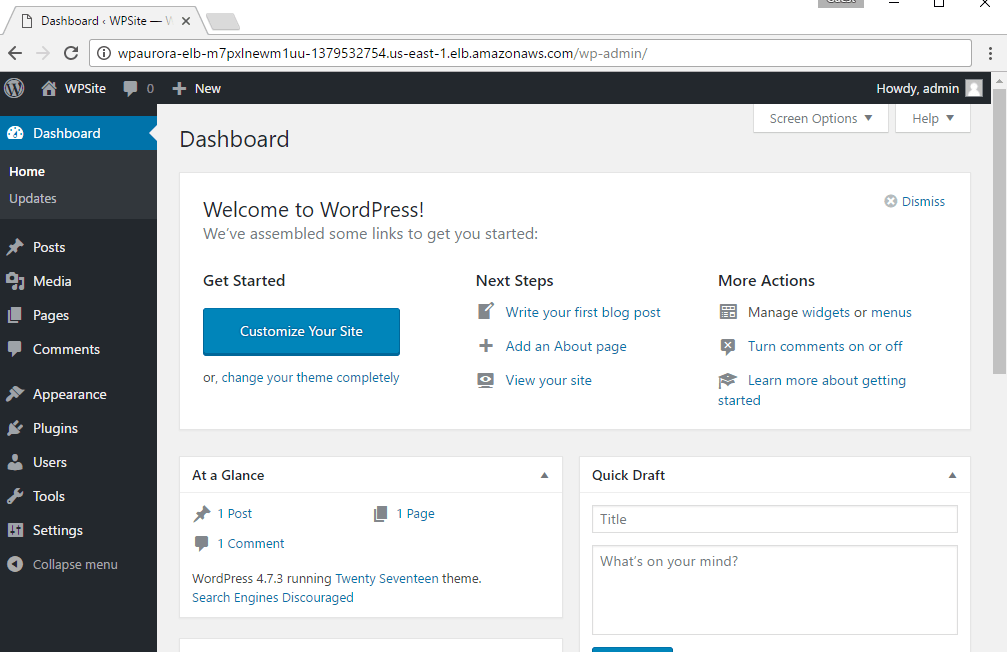Dismiss the Welcome to WordPress panel

(x=914, y=201)
